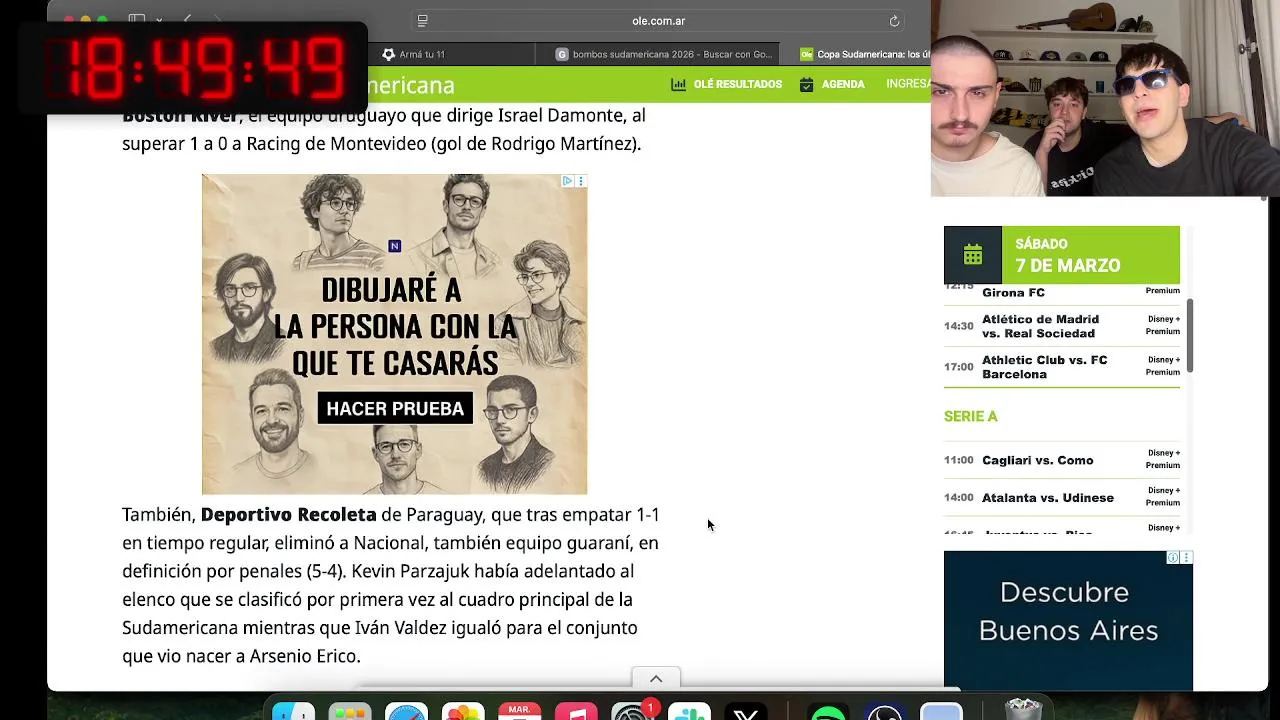1280x720 pixels.
Task: Click the agenda list scrollbar thumb
Action: pyautogui.click(x=1190, y=336)
